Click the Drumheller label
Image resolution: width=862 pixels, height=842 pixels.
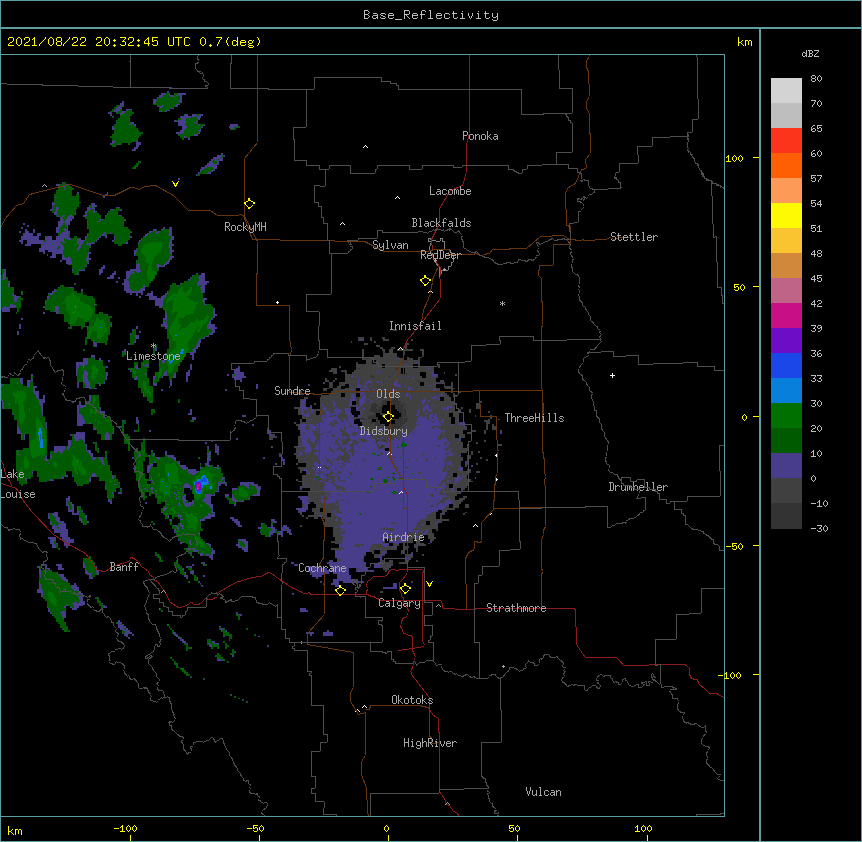(638, 487)
